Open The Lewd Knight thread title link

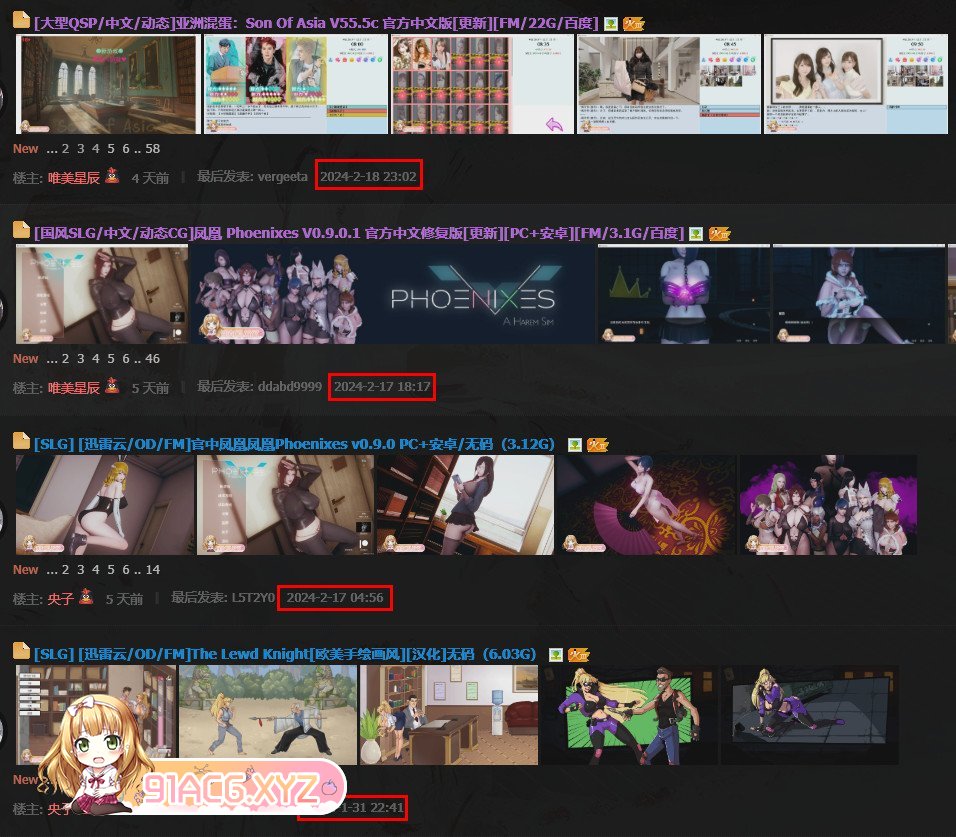coord(285,654)
